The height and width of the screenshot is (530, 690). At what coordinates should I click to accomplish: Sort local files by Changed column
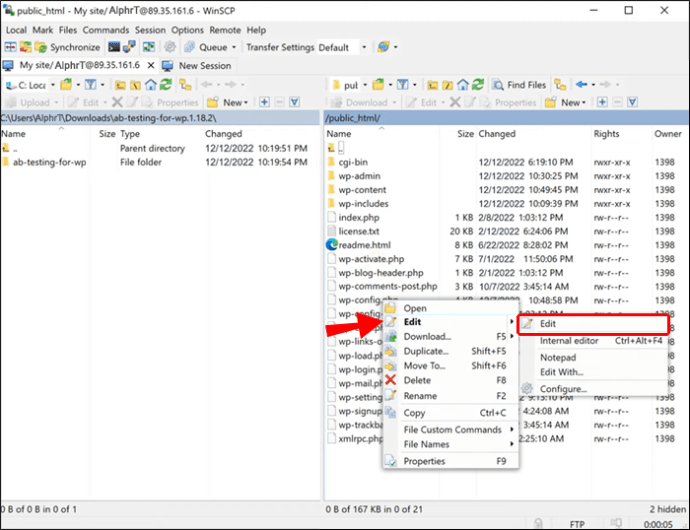tap(224, 134)
